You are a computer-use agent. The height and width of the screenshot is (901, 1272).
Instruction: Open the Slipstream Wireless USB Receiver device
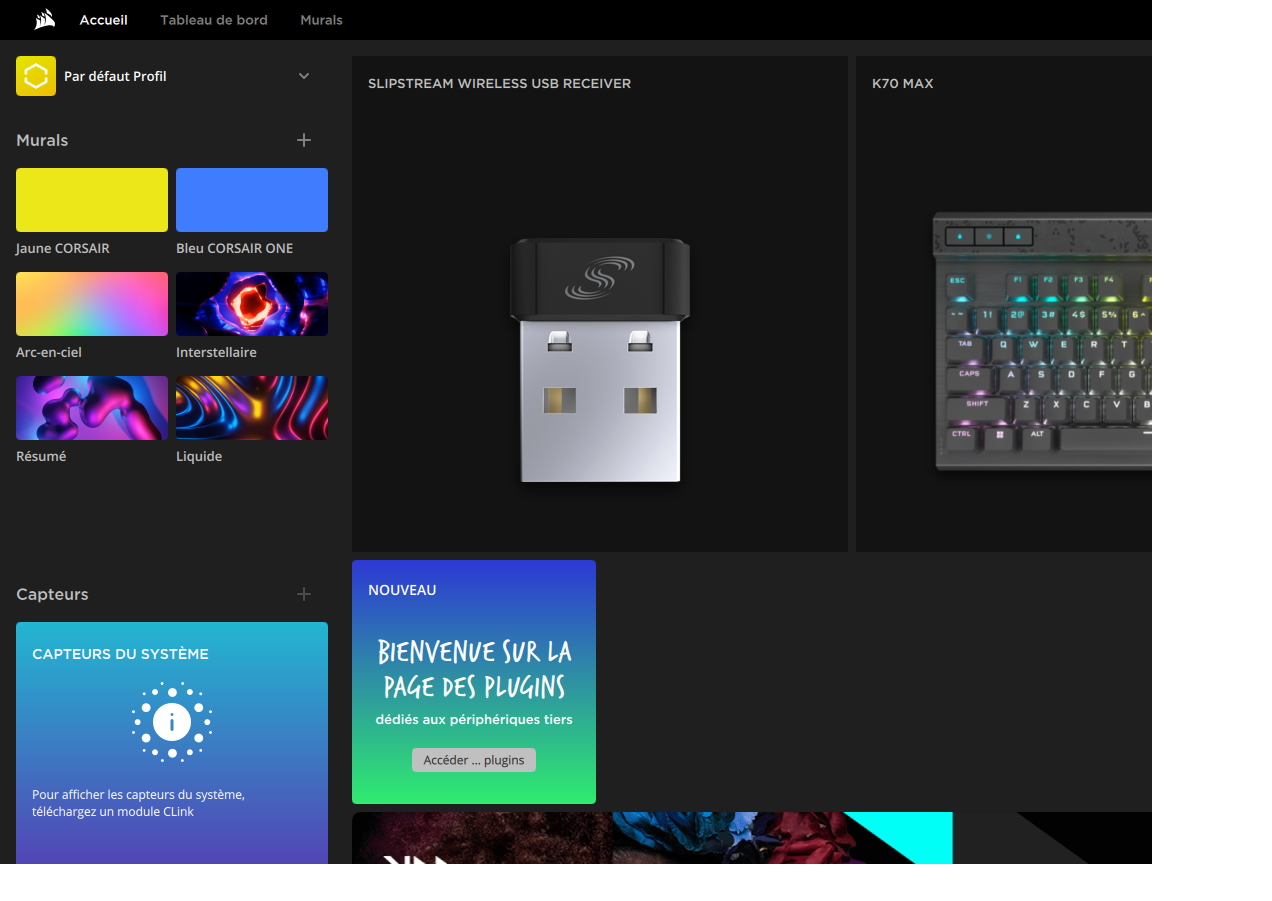[x=600, y=304]
